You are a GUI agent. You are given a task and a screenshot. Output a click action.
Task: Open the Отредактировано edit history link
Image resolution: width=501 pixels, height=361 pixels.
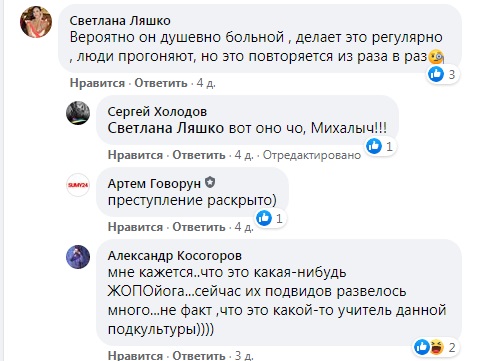312,155
